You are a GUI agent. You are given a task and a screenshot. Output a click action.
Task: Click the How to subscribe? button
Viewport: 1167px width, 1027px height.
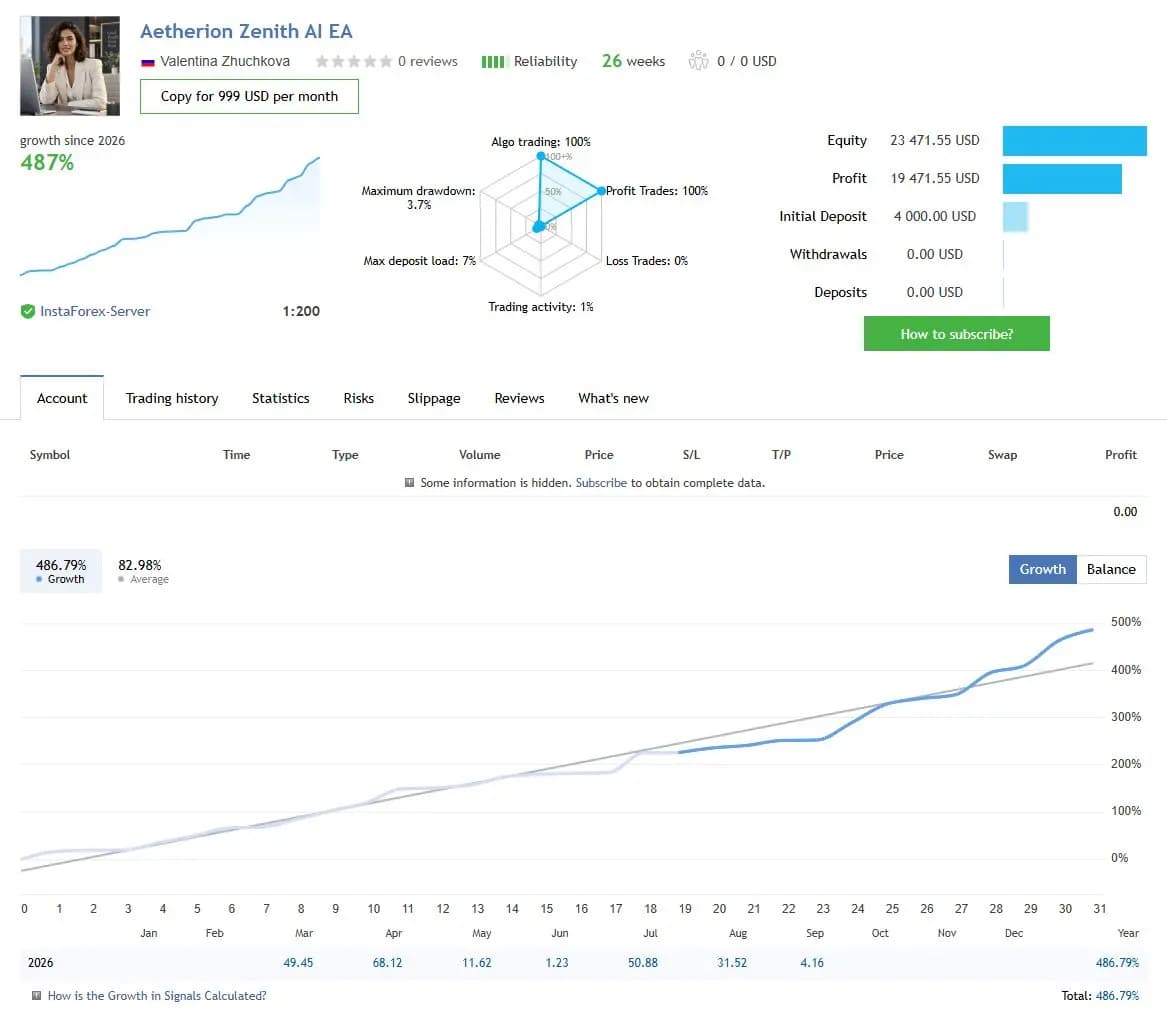point(956,334)
